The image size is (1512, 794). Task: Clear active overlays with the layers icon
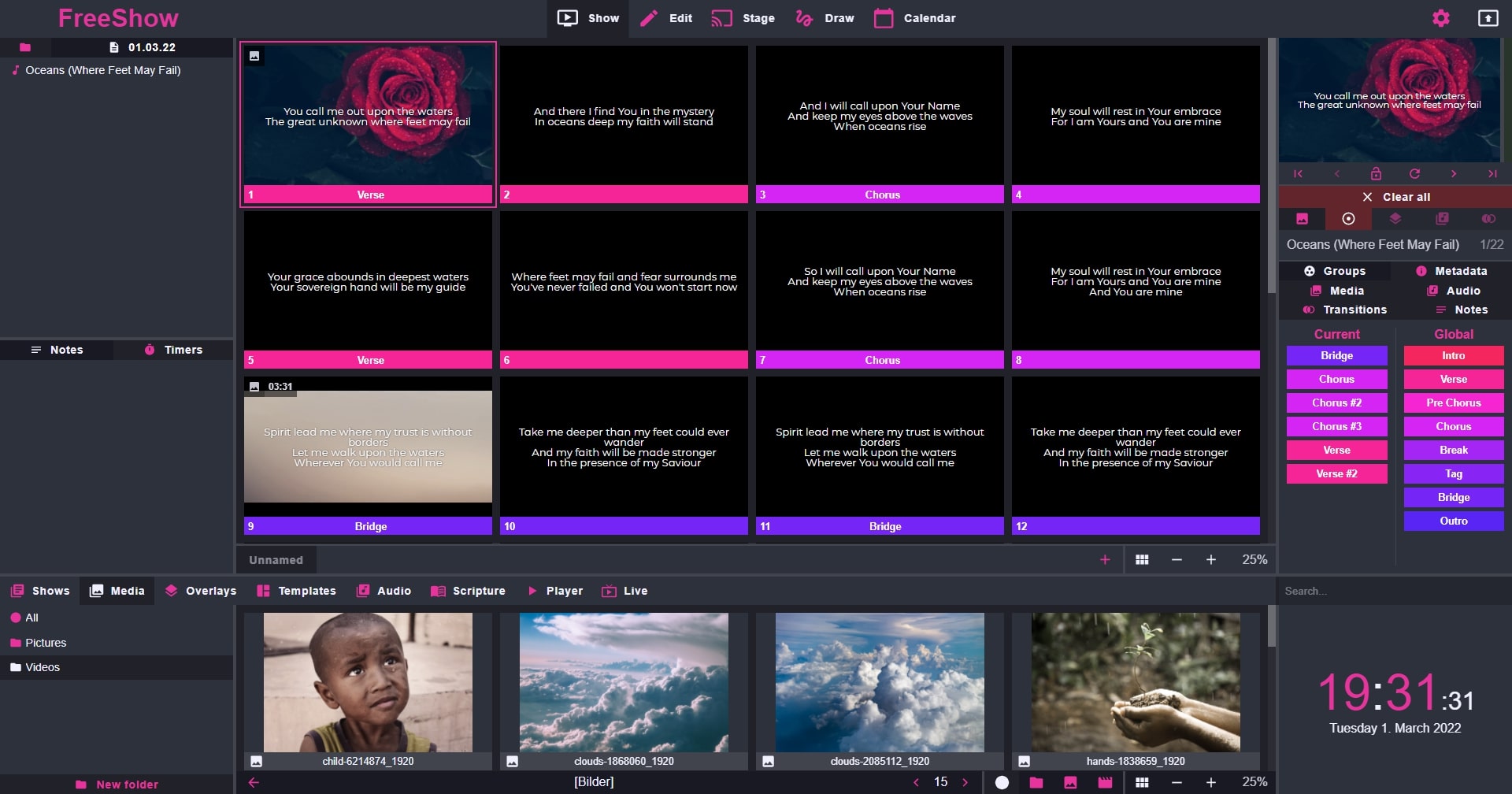click(x=1395, y=219)
